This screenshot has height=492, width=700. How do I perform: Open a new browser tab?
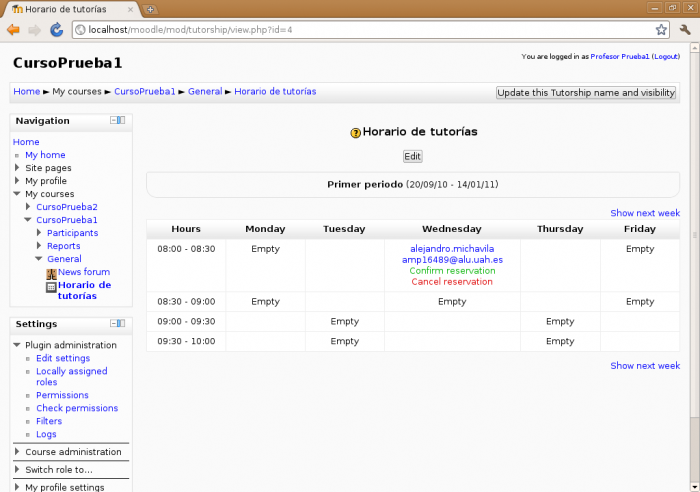150,9
